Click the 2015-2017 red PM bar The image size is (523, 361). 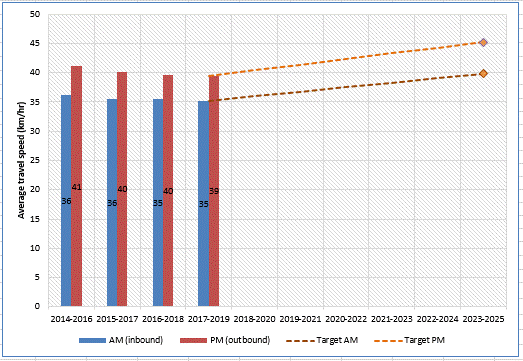click(x=122, y=189)
